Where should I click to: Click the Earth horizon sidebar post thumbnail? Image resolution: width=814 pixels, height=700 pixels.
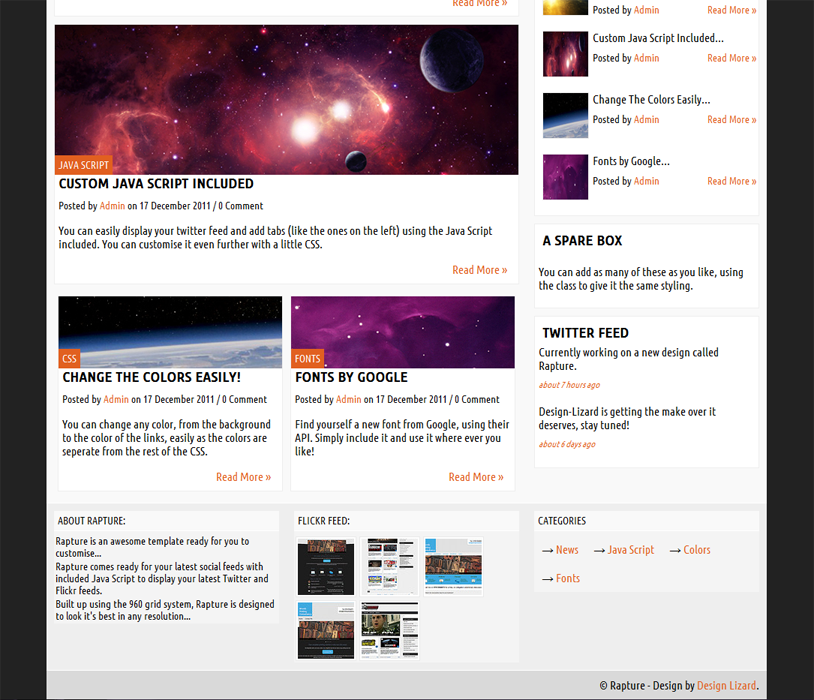[565, 115]
